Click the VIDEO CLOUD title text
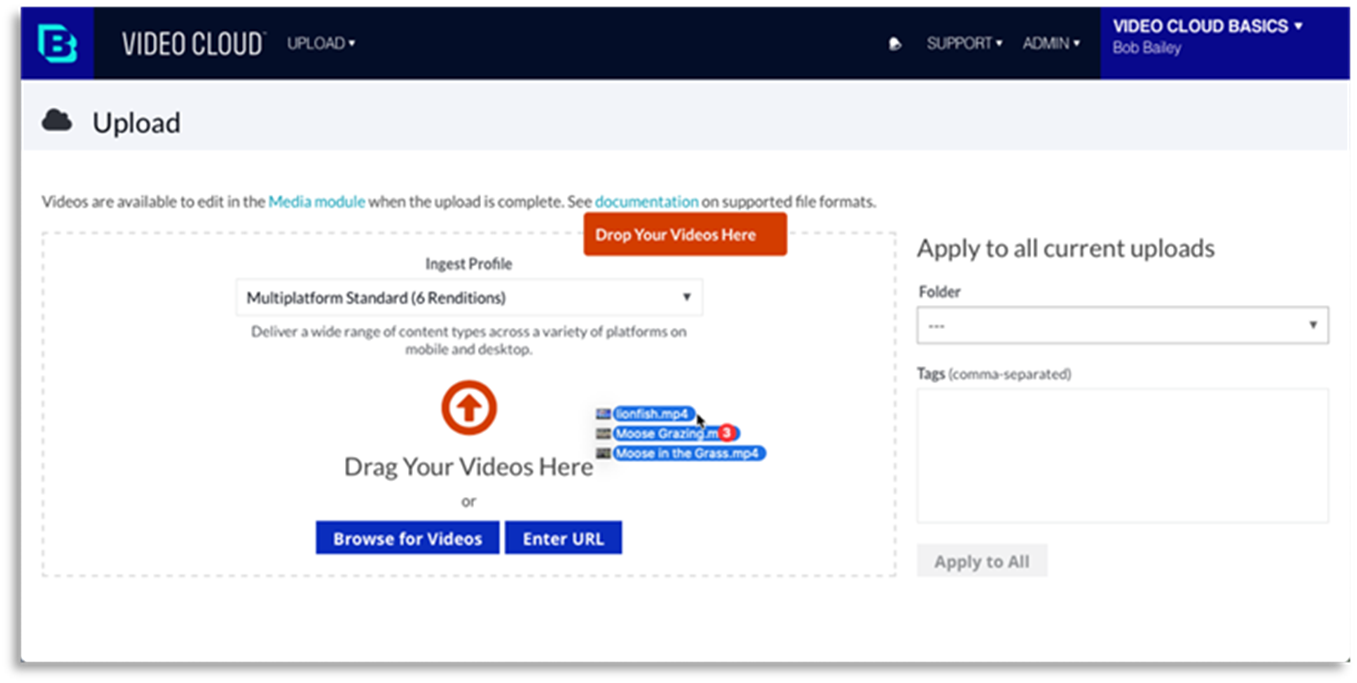 (x=193, y=43)
